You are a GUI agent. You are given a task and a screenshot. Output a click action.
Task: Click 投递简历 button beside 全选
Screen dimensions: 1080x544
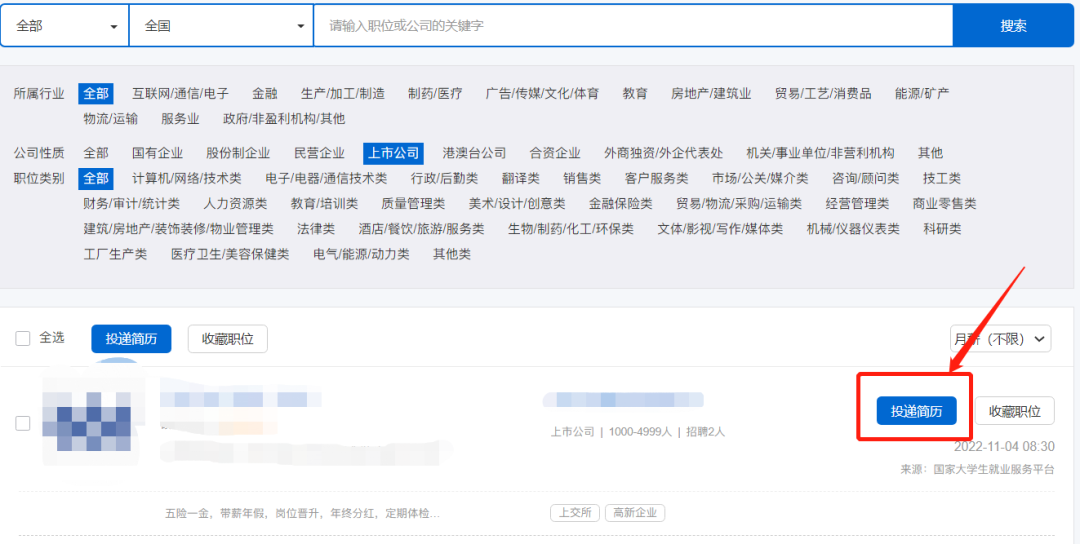[x=132, y=339]
